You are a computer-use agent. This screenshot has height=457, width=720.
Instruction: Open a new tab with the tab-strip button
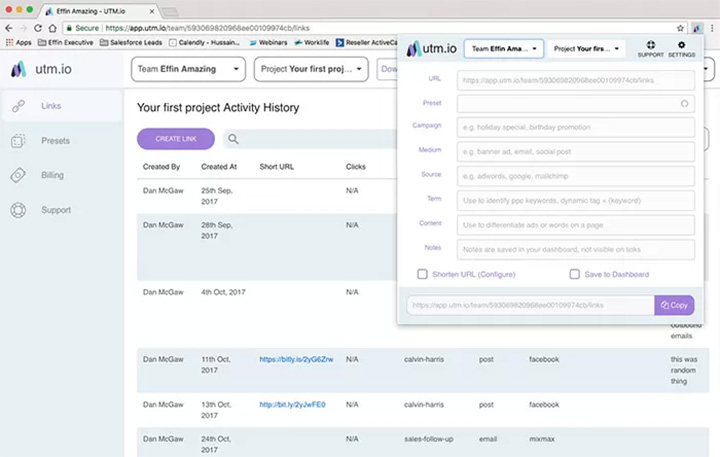(x=169, y=11)
